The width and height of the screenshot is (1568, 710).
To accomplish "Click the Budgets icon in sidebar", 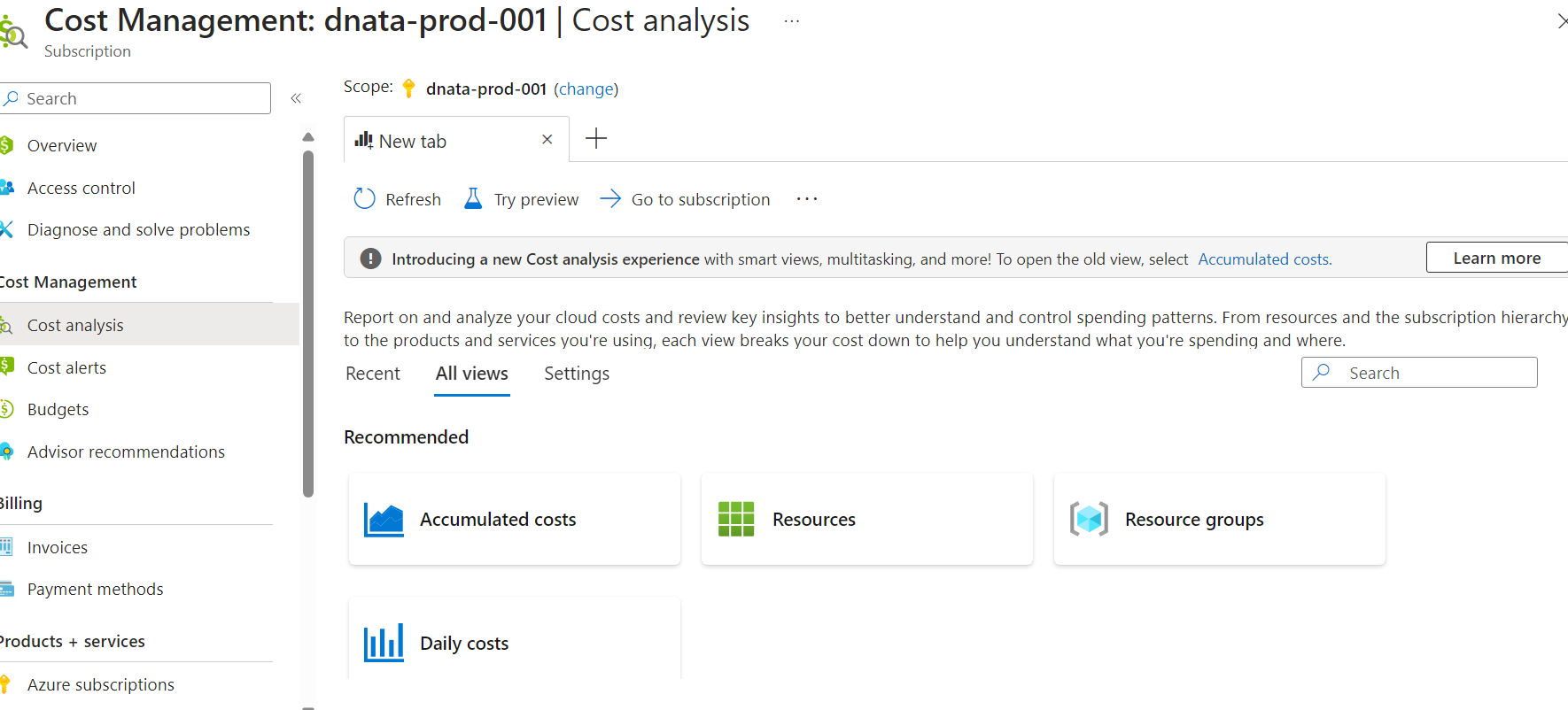I will [6, 409].
